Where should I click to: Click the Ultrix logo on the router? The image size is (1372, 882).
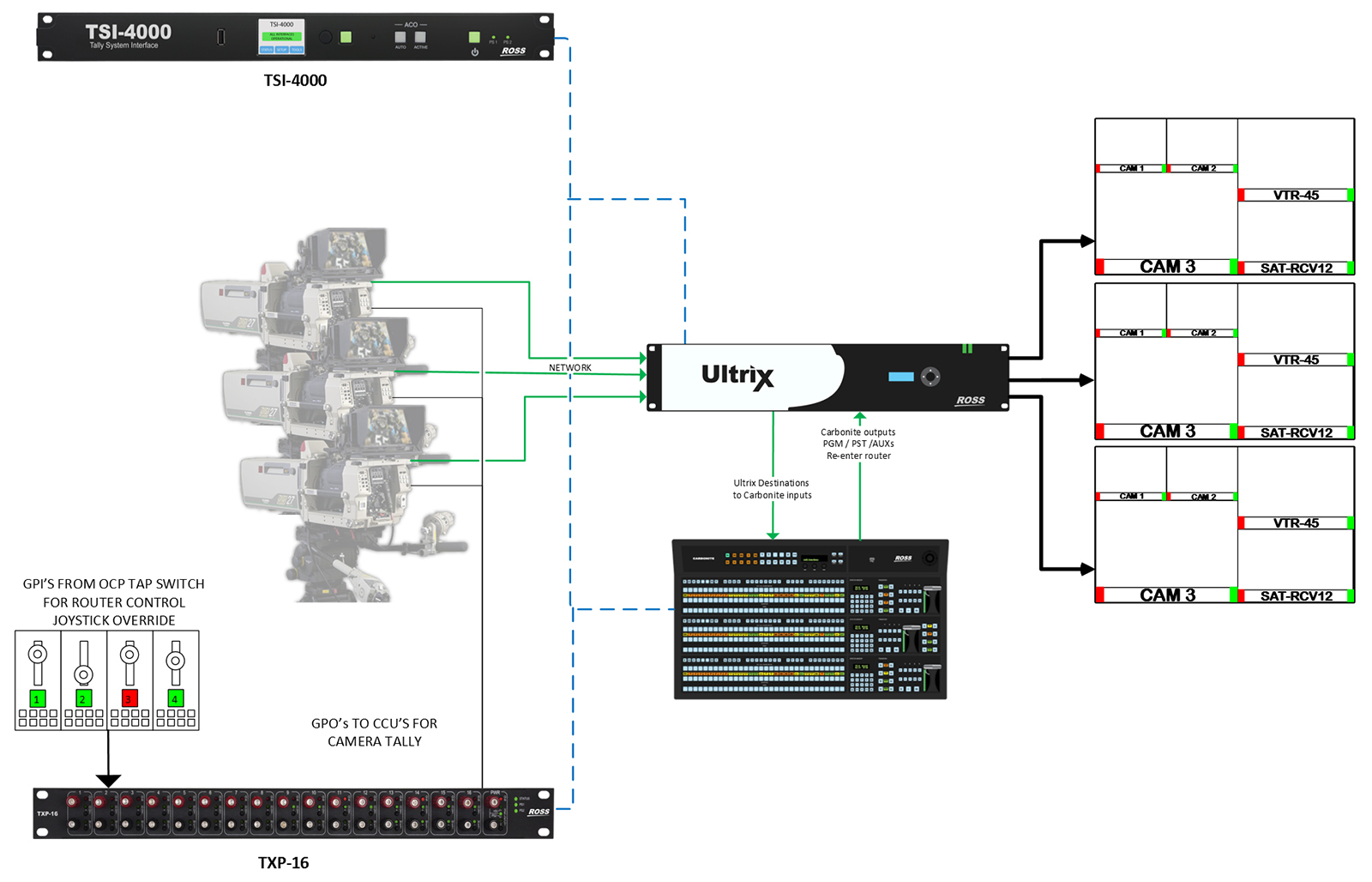(x=737, y=376)
